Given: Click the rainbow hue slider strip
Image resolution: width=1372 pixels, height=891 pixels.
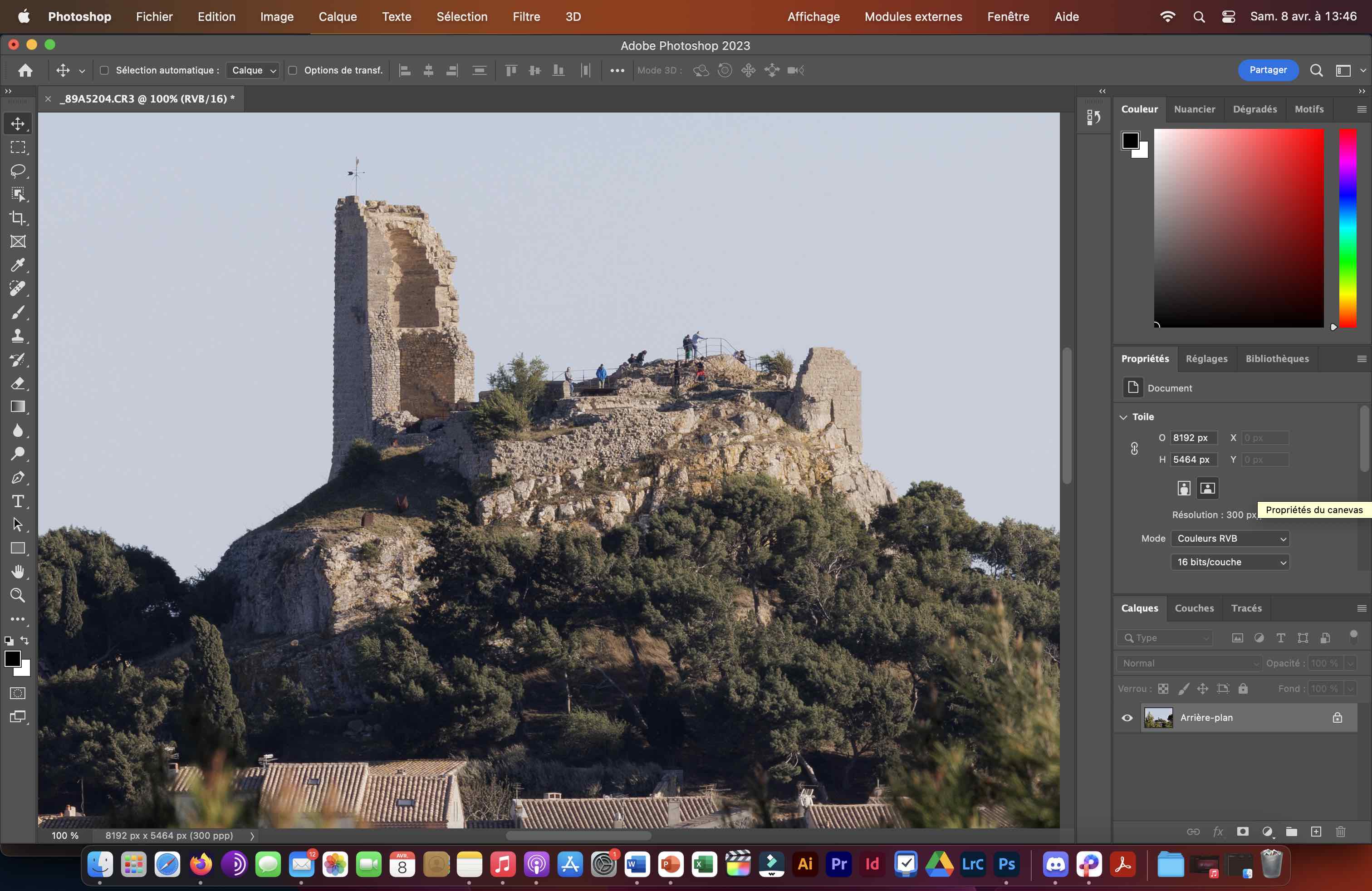Looking at the screenshot, I should coord(1347,228).
